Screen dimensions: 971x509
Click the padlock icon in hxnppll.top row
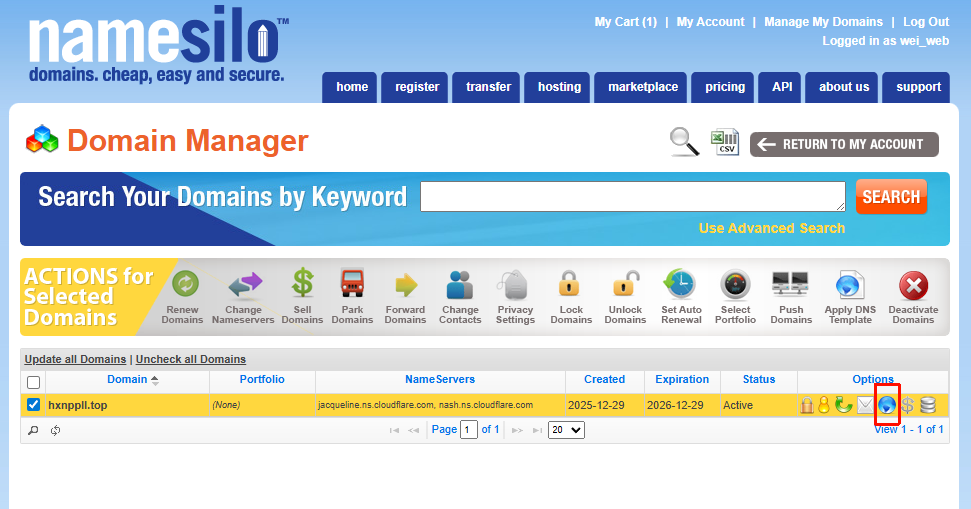(x=806, y=405)
